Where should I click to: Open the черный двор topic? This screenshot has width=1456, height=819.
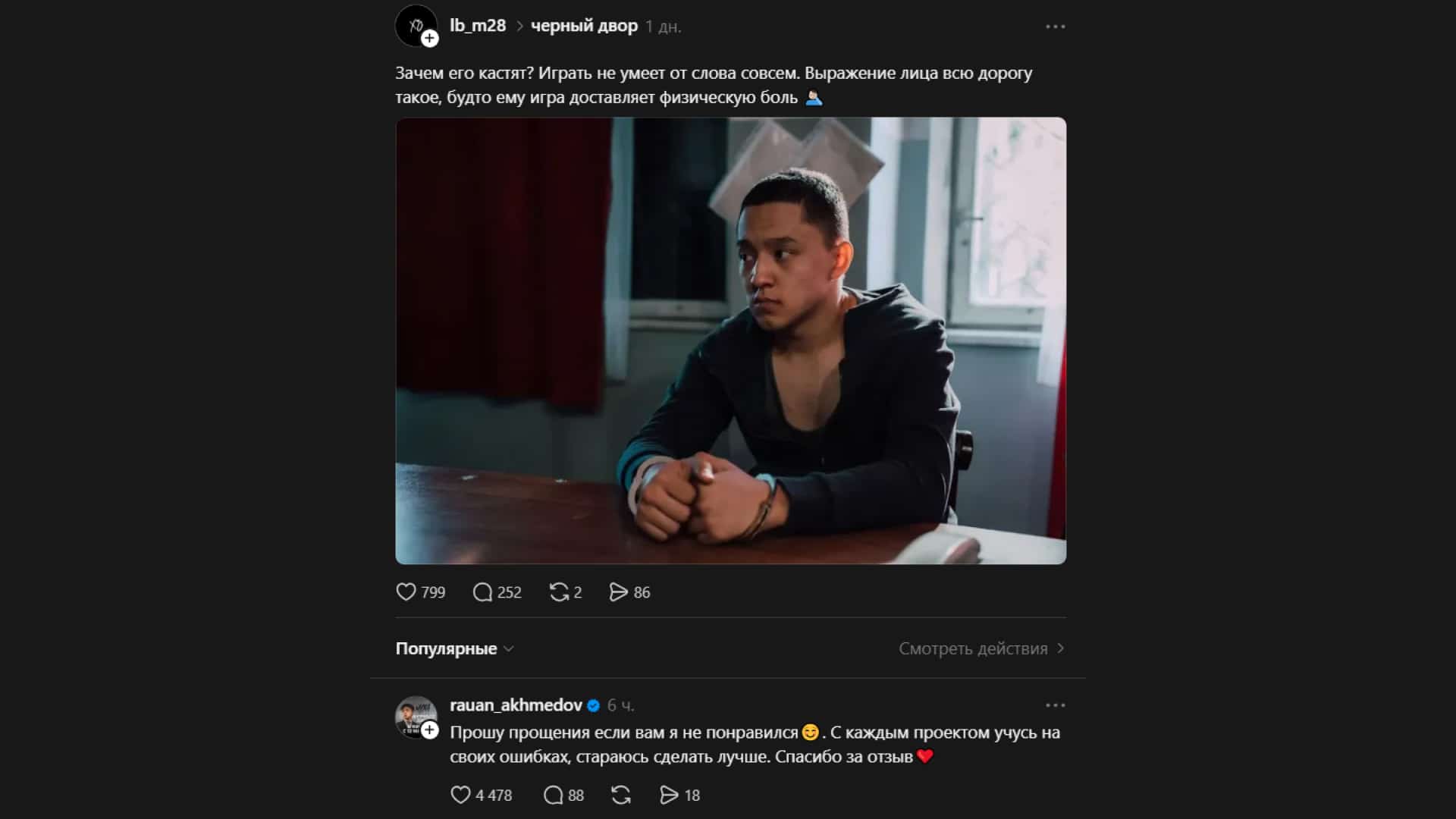[584, 27]
